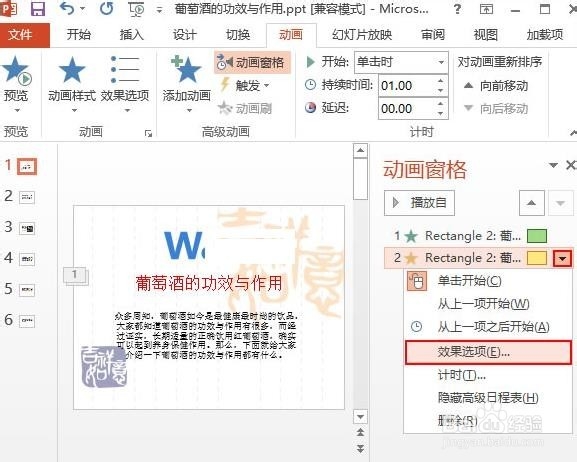
Task: Click the scroll down arrow of slide scrollbar
Action: click(x=360, y=416)
